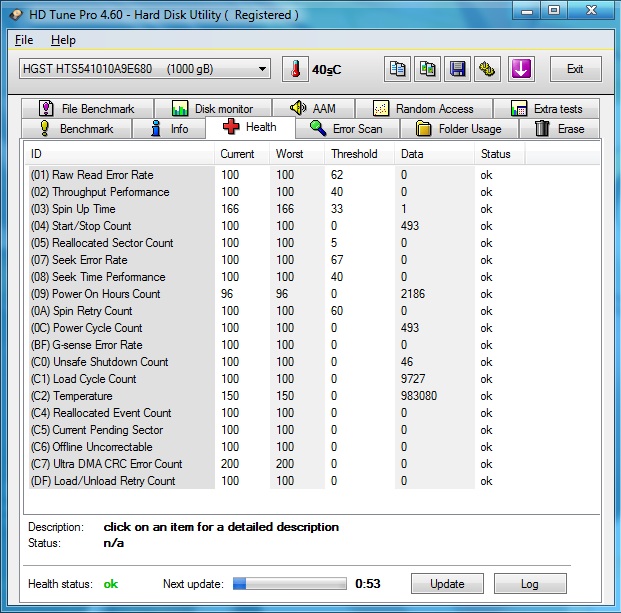
Task: Open the Error Scan tab
Action: pyautogui.click(x=347, y=129)
